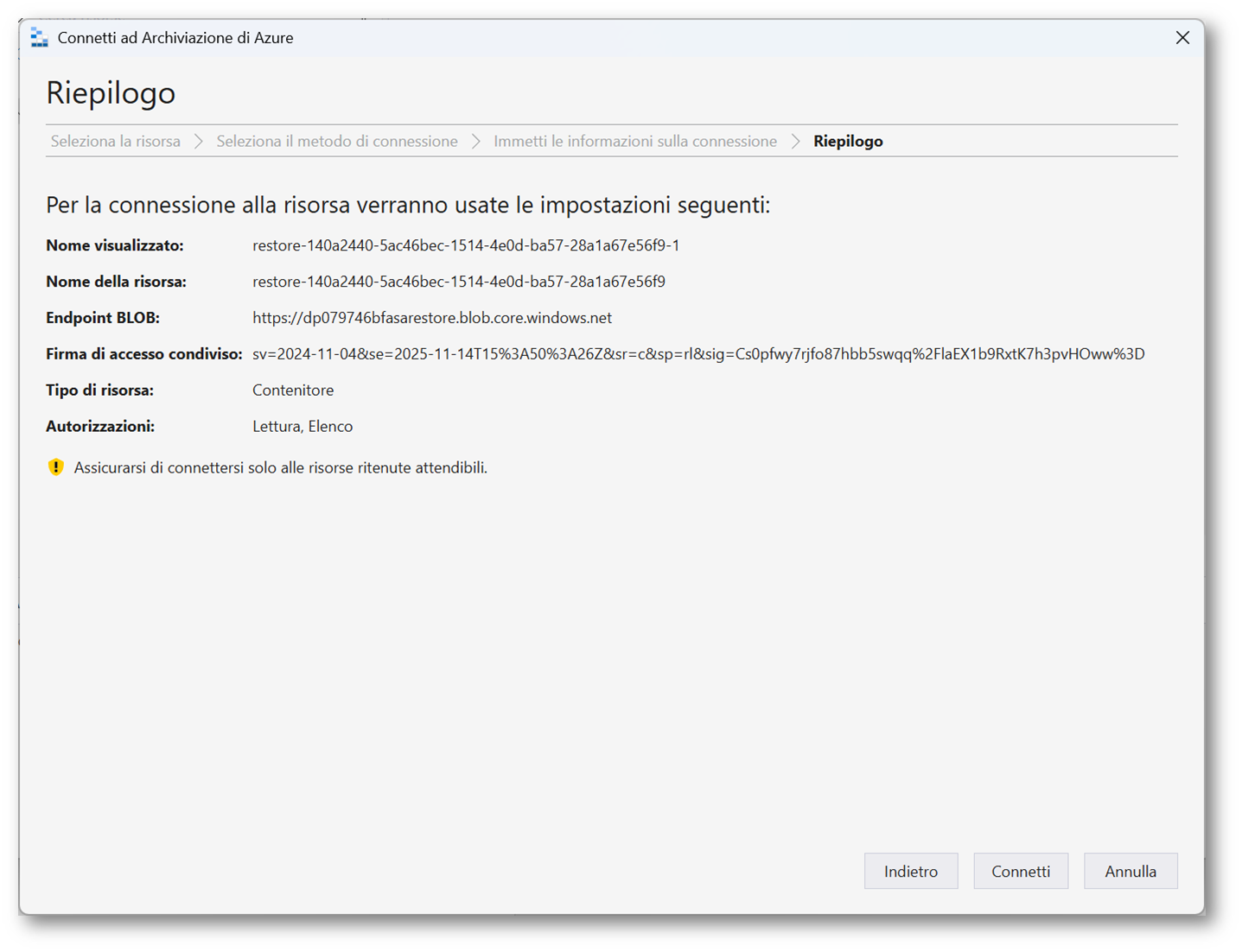Jump to "Immetti le informazioni sulla connessione" step

click(635, 142)
